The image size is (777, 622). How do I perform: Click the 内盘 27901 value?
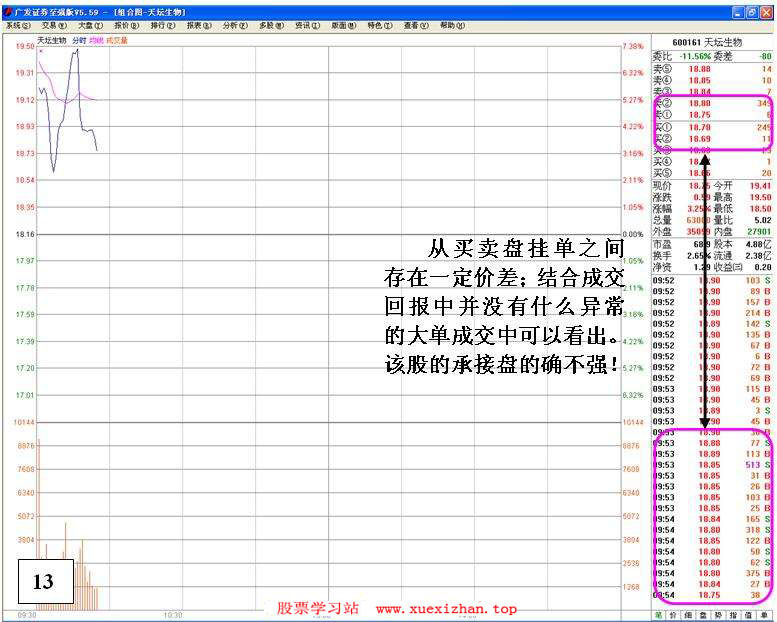tap(759, 231)
